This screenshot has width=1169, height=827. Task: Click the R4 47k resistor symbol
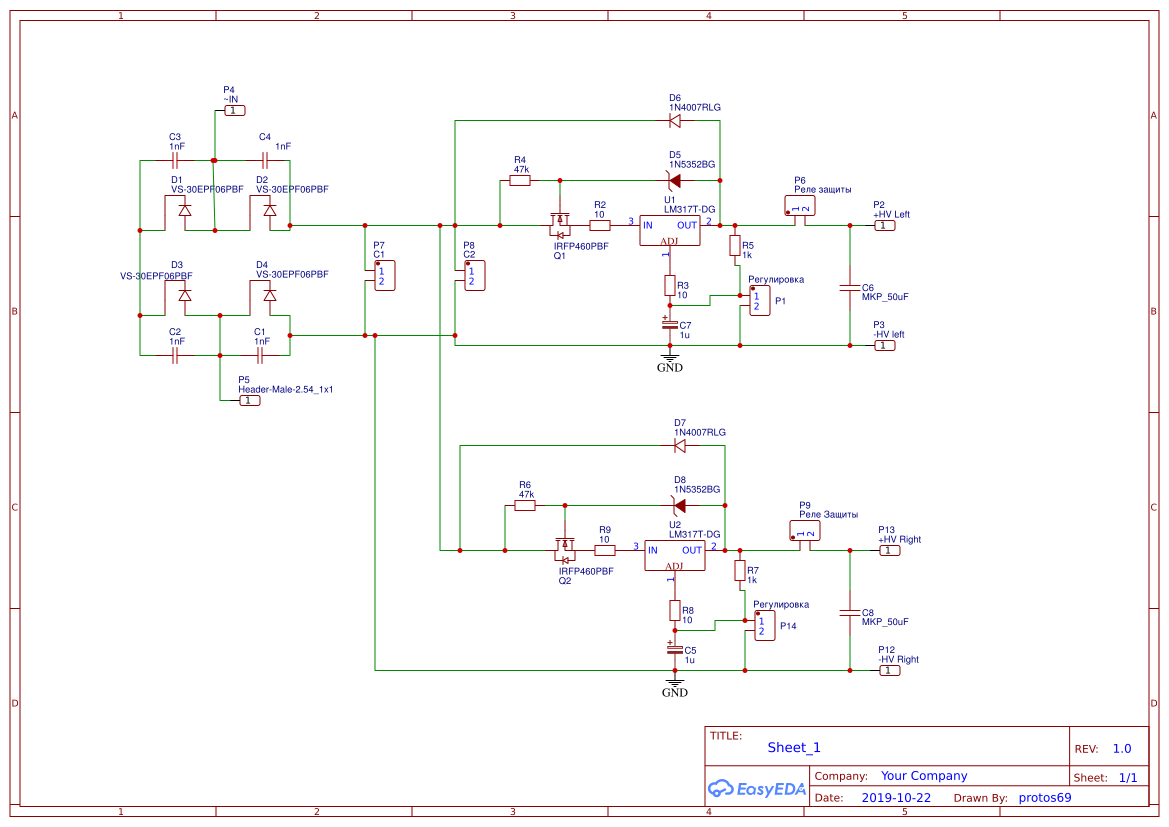click(520, 181)
